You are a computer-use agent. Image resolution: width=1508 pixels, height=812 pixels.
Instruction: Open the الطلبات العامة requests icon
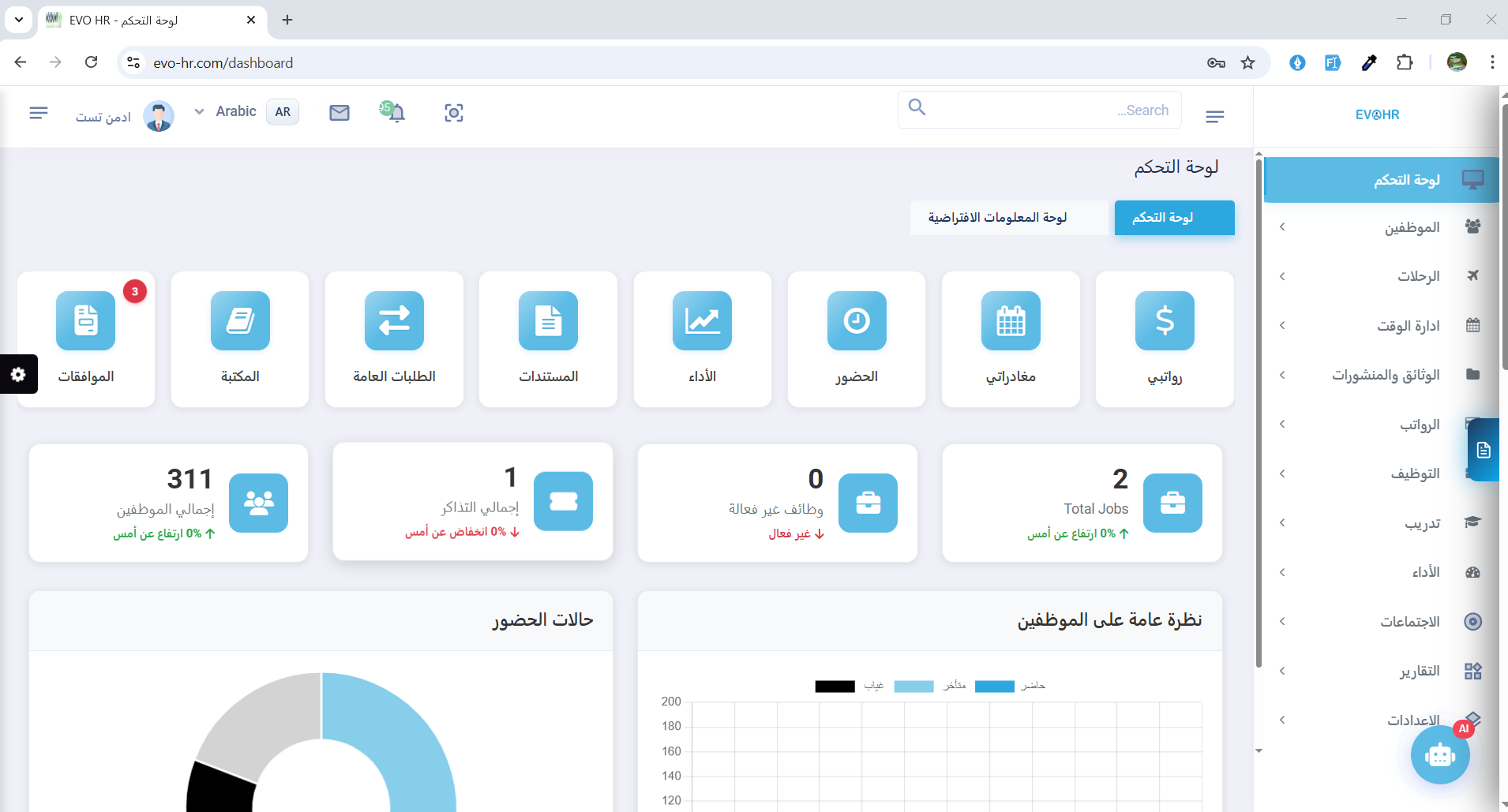point(394,321)
